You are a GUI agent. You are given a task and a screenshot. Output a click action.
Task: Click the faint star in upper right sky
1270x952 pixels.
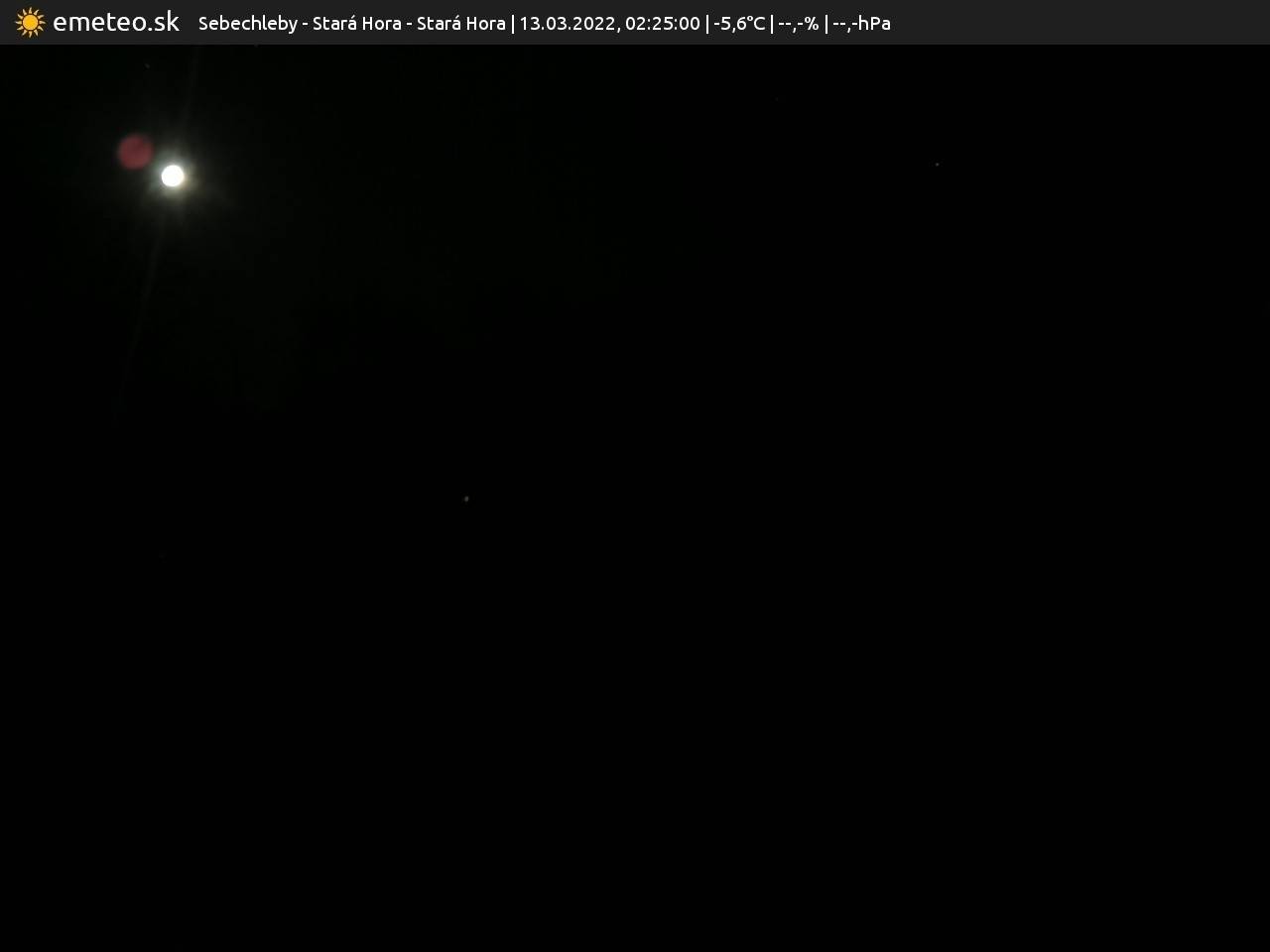tap(937, 164)
